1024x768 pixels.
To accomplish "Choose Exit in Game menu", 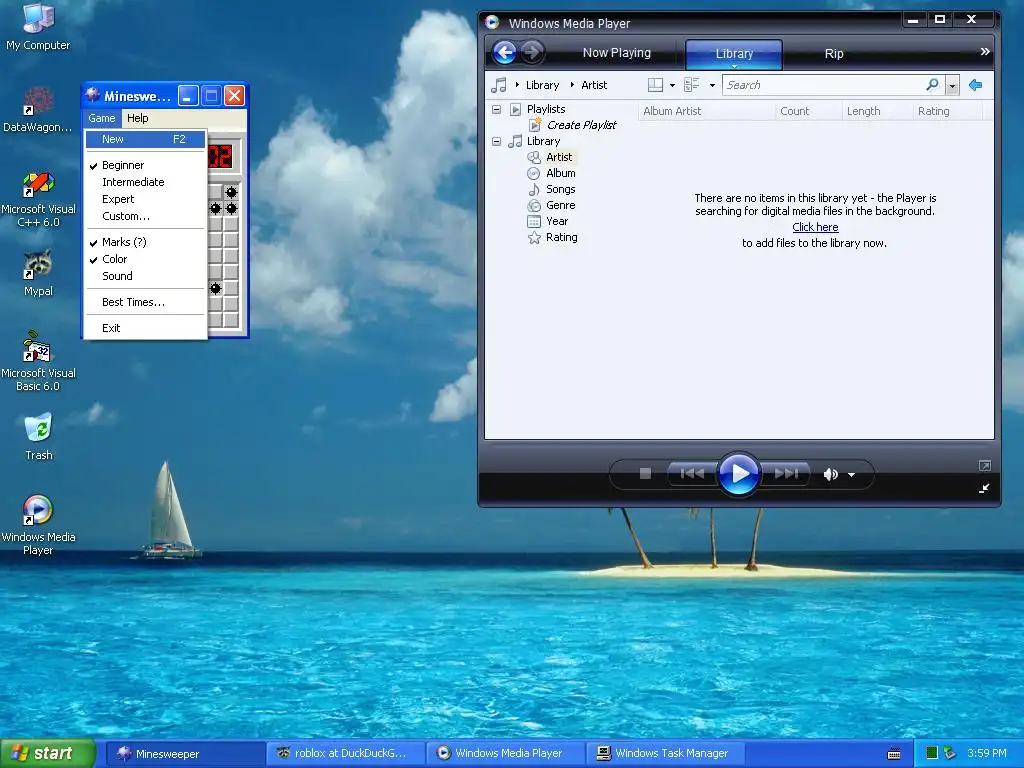I will point(146,328).
